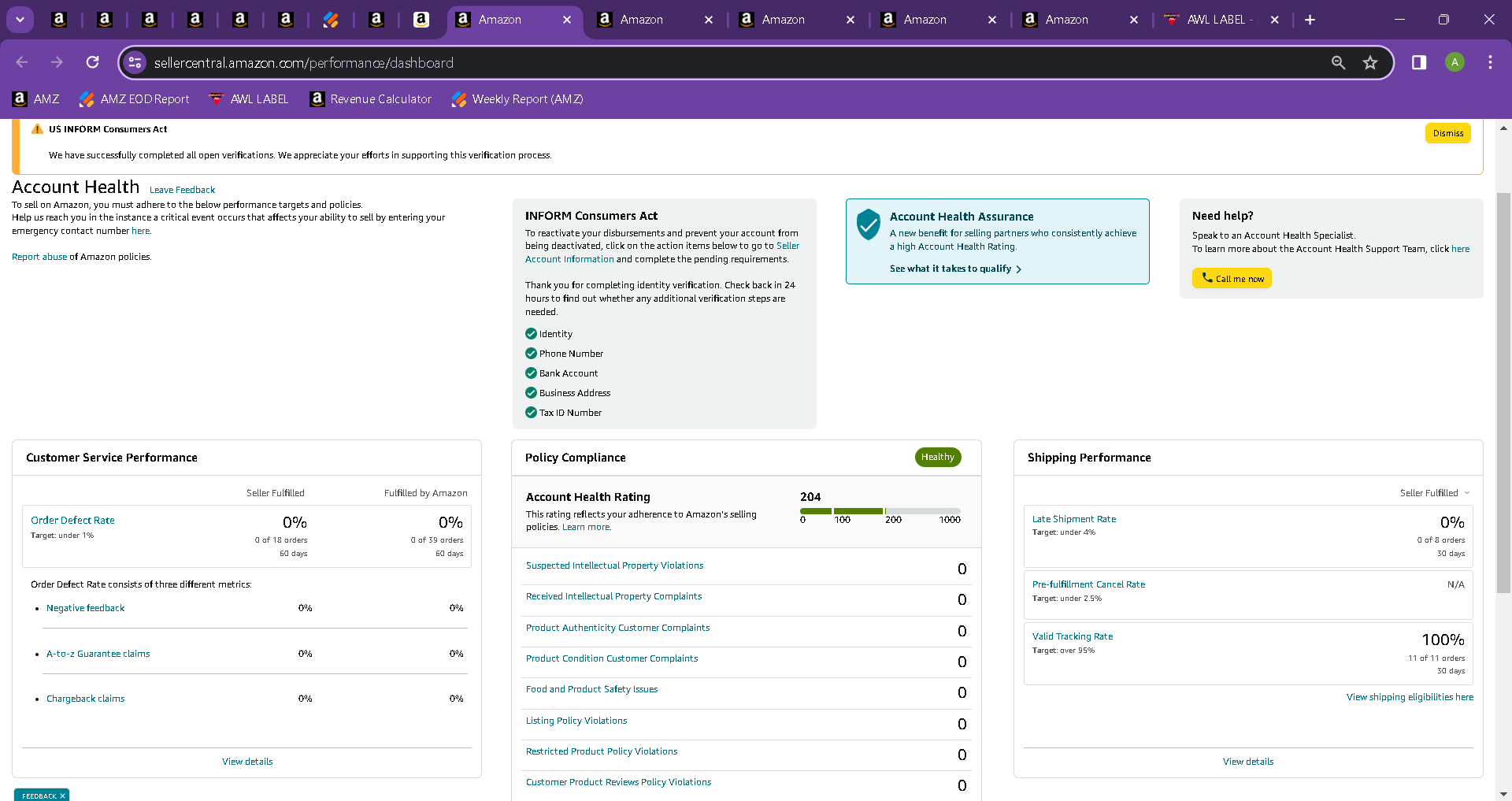Open the AMZ EOD Report bookmark
The image size is (1512, 801).
[x=135, y=99]
